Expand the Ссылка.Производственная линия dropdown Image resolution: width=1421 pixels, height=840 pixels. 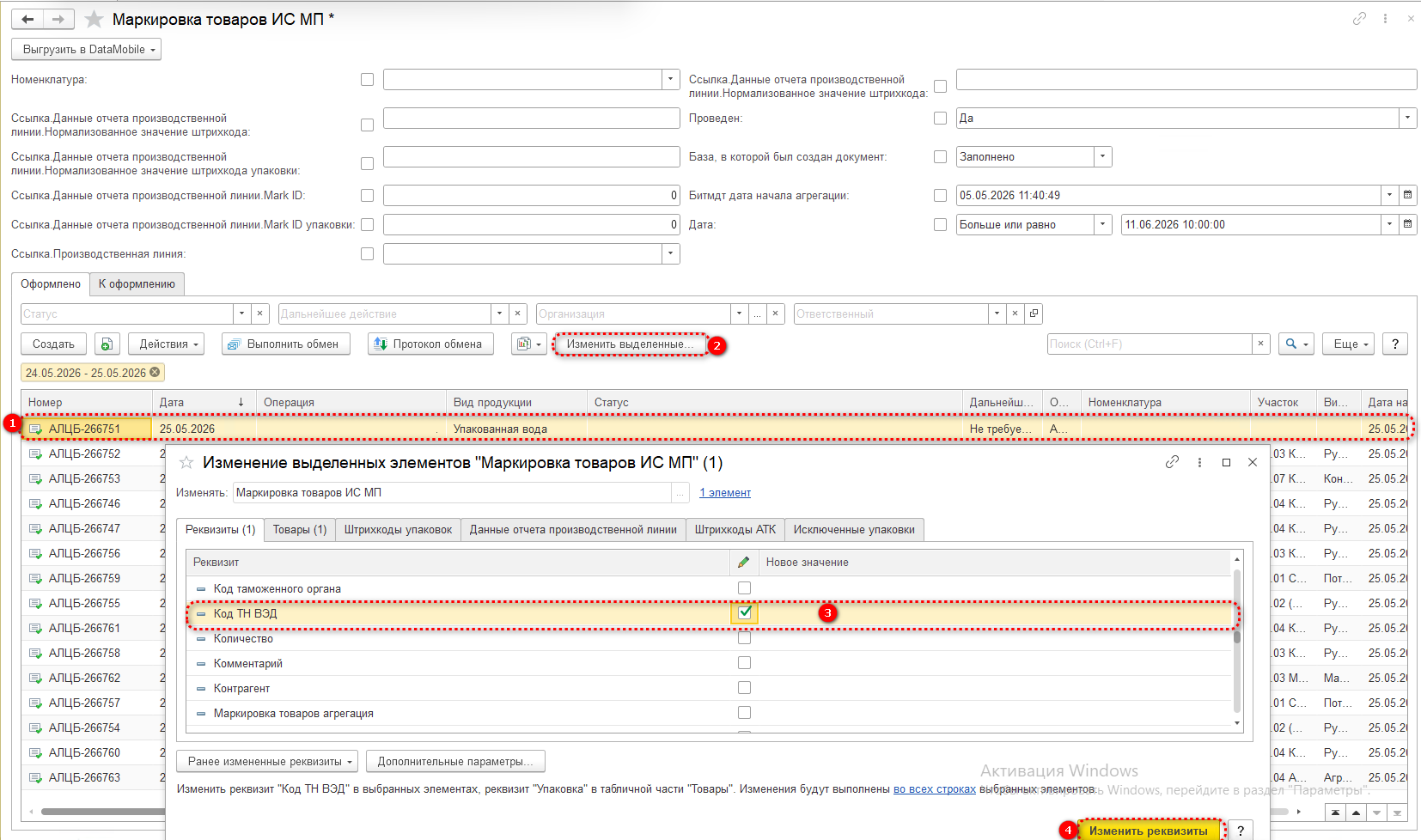(x=671, y=253)
